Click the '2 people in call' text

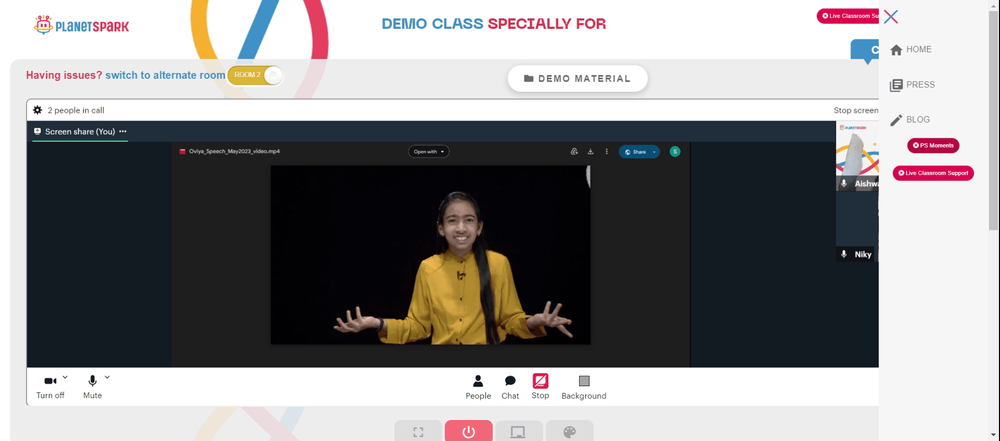(x=76, y=110)
